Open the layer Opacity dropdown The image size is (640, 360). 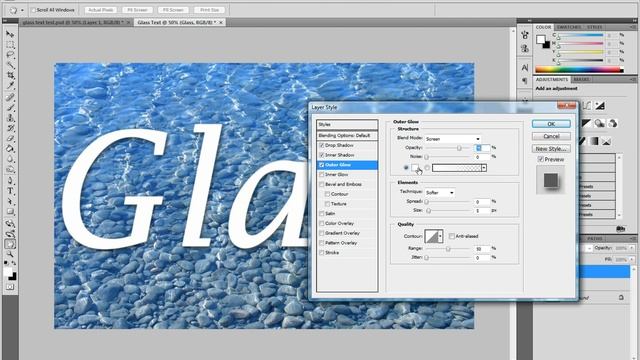[632, 248]
